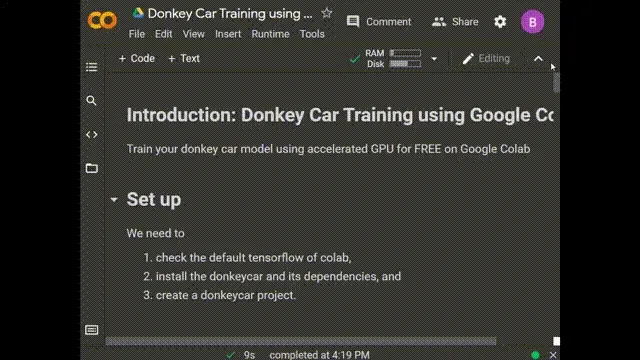Click the Introduction heading text cell

[x=340, y=115]
